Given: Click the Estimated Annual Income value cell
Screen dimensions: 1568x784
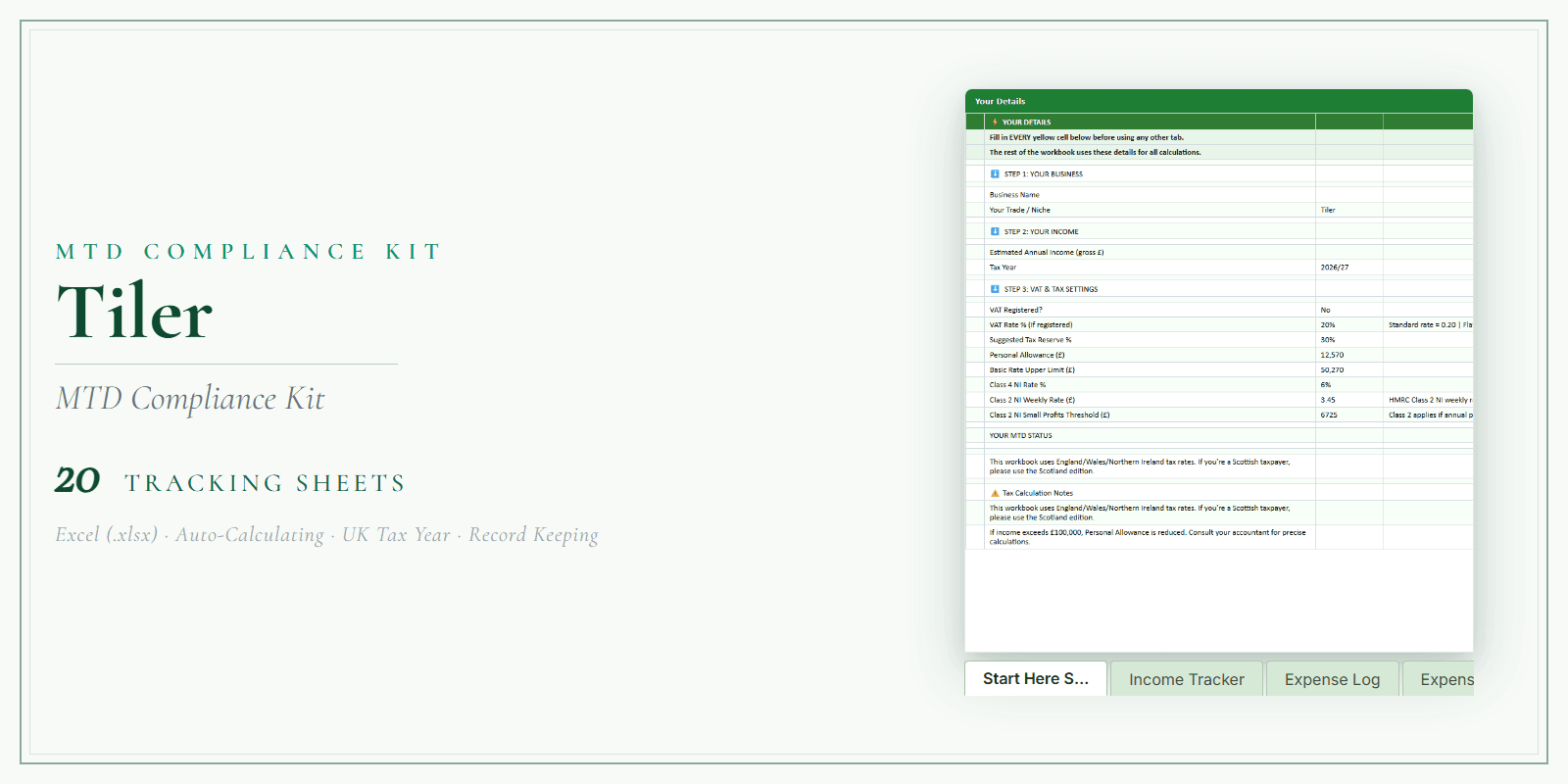Looking at the screenshot, I should coord(1348,252).
